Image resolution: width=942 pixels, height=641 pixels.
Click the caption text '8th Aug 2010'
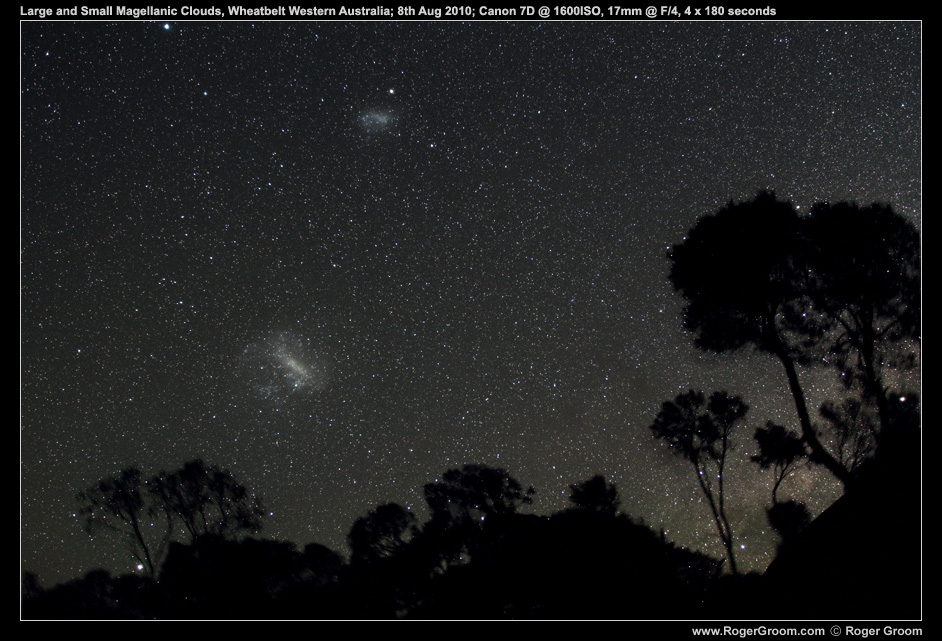click(x=434, y=11)
